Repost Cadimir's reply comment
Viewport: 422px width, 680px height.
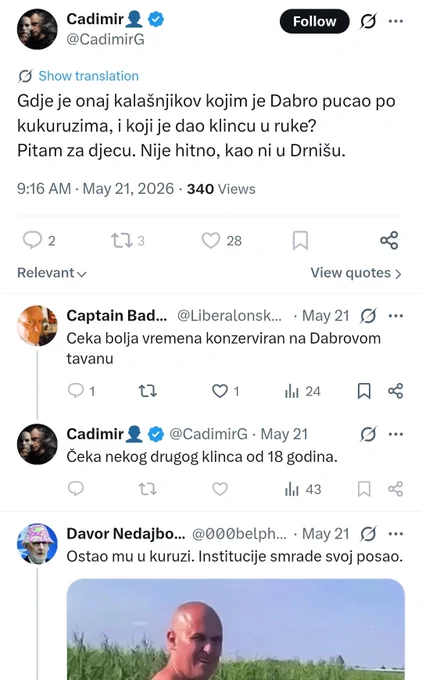147,489
